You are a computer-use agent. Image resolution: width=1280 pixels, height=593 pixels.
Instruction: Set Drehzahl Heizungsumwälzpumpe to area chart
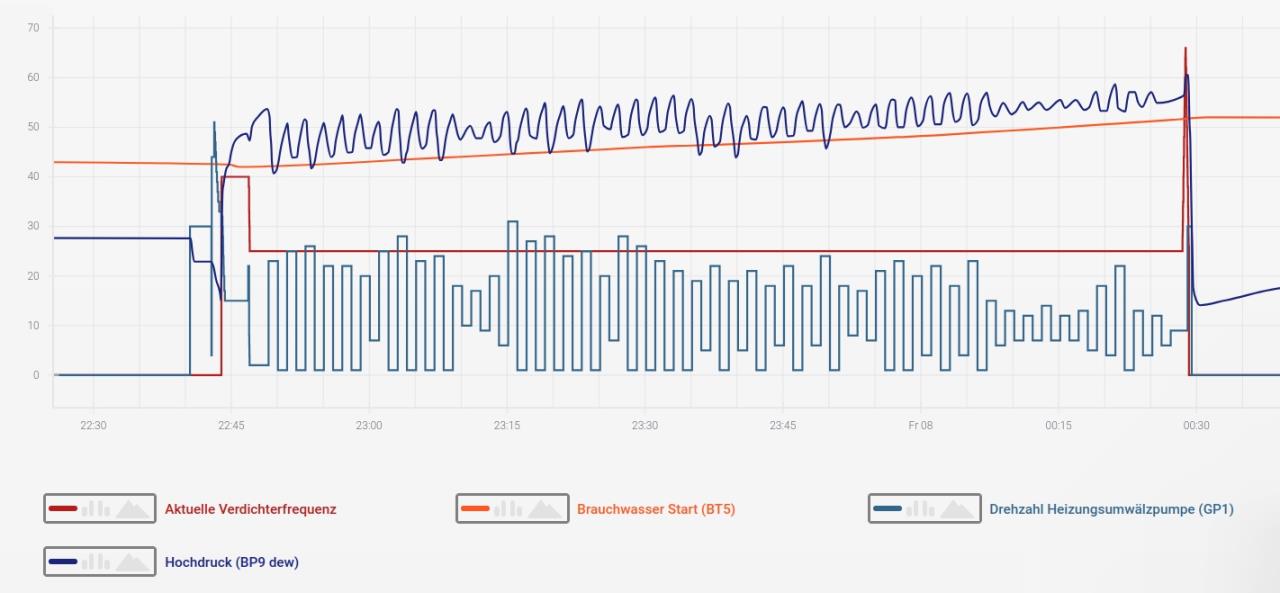957,509
